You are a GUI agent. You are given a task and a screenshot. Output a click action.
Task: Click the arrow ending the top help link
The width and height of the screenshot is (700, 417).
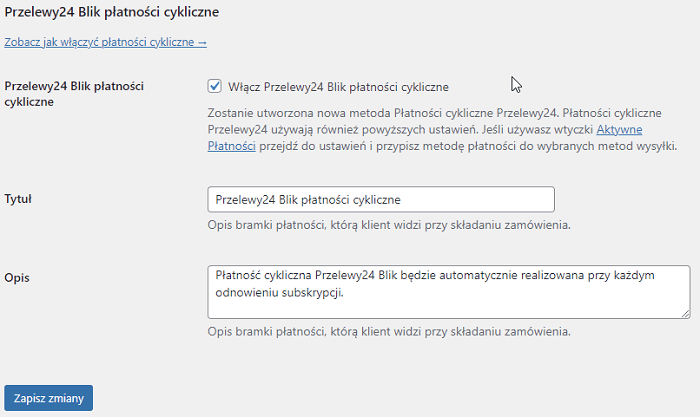203,43
